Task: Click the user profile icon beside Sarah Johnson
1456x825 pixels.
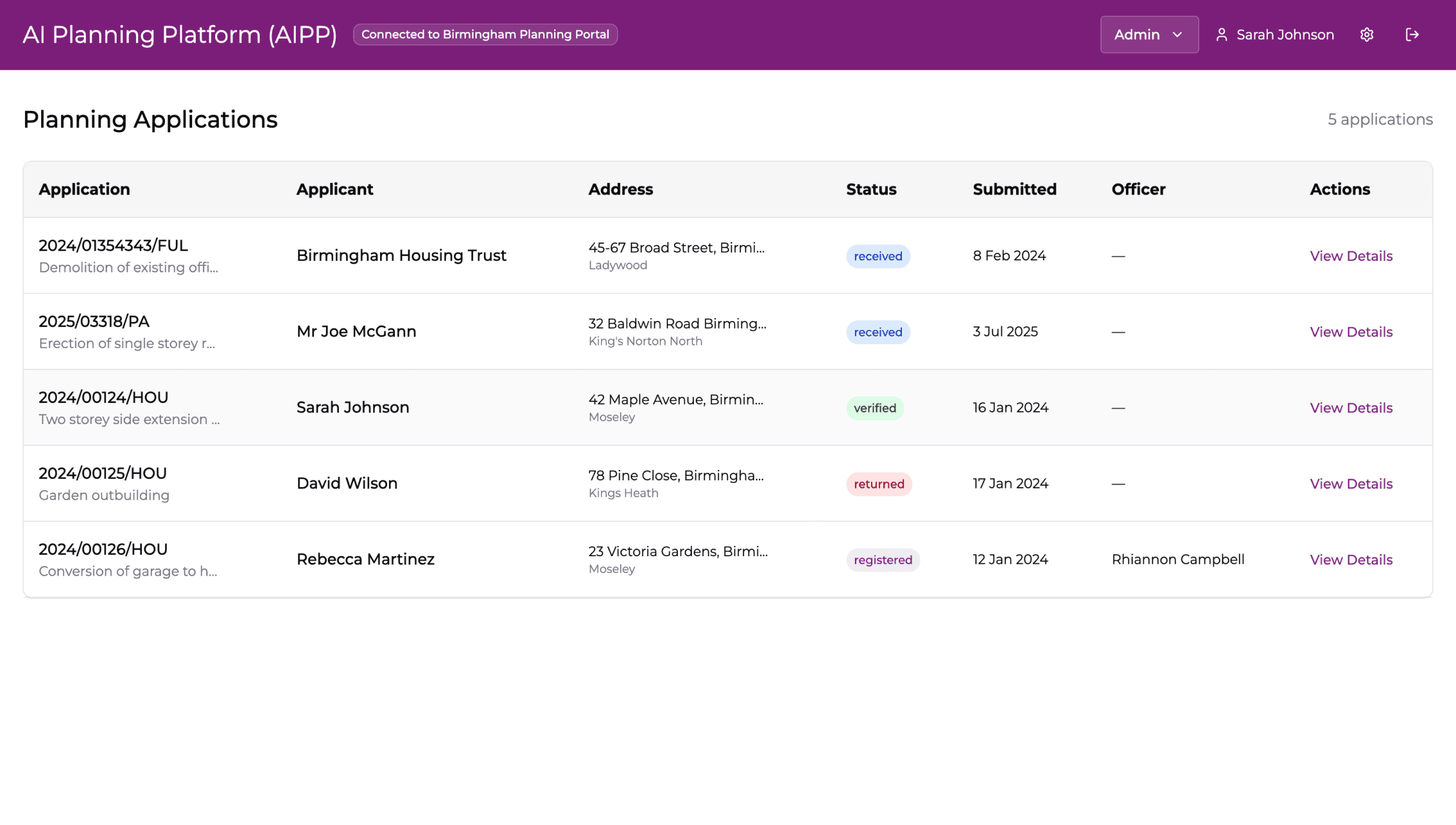Action: [x=1221, y=34]
